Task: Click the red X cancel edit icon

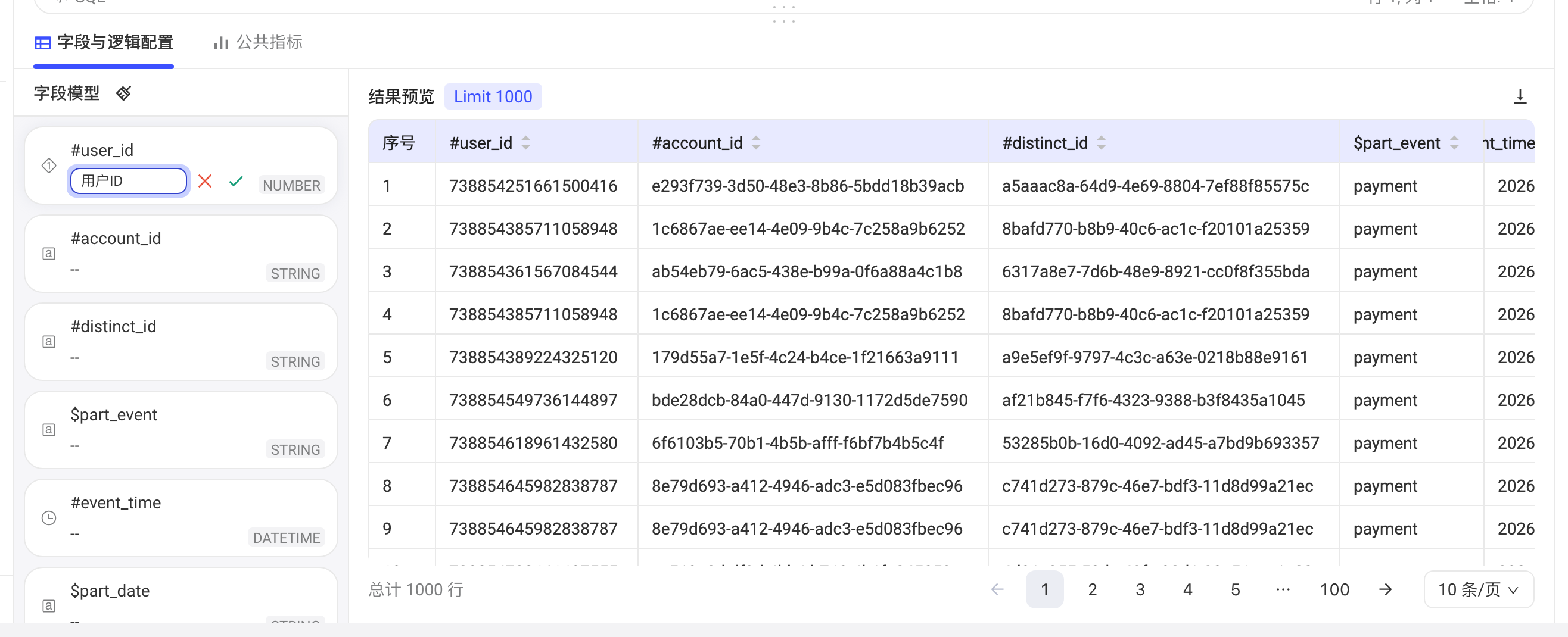Action: (205, 181)
